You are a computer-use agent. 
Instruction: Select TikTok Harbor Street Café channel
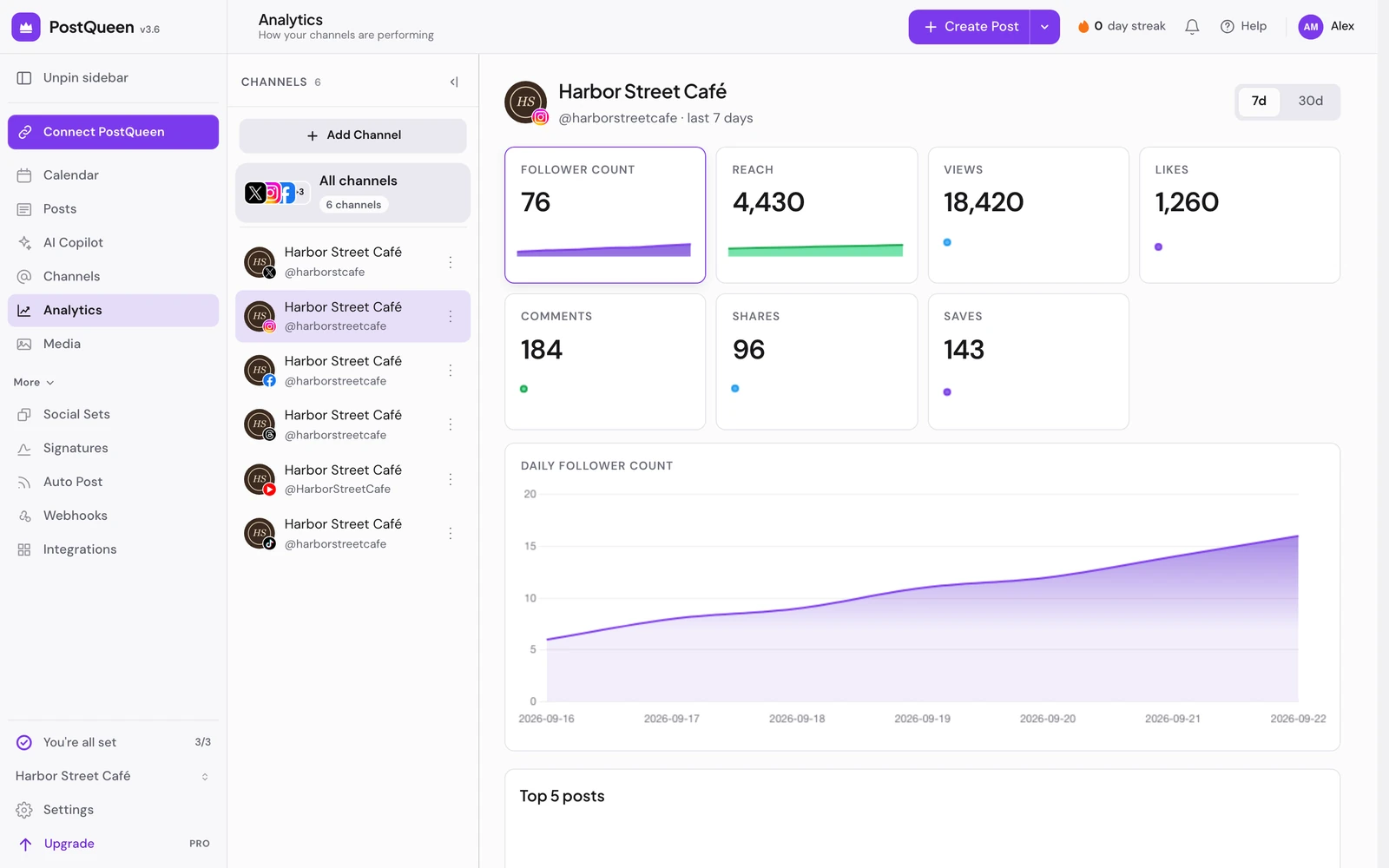353,534
